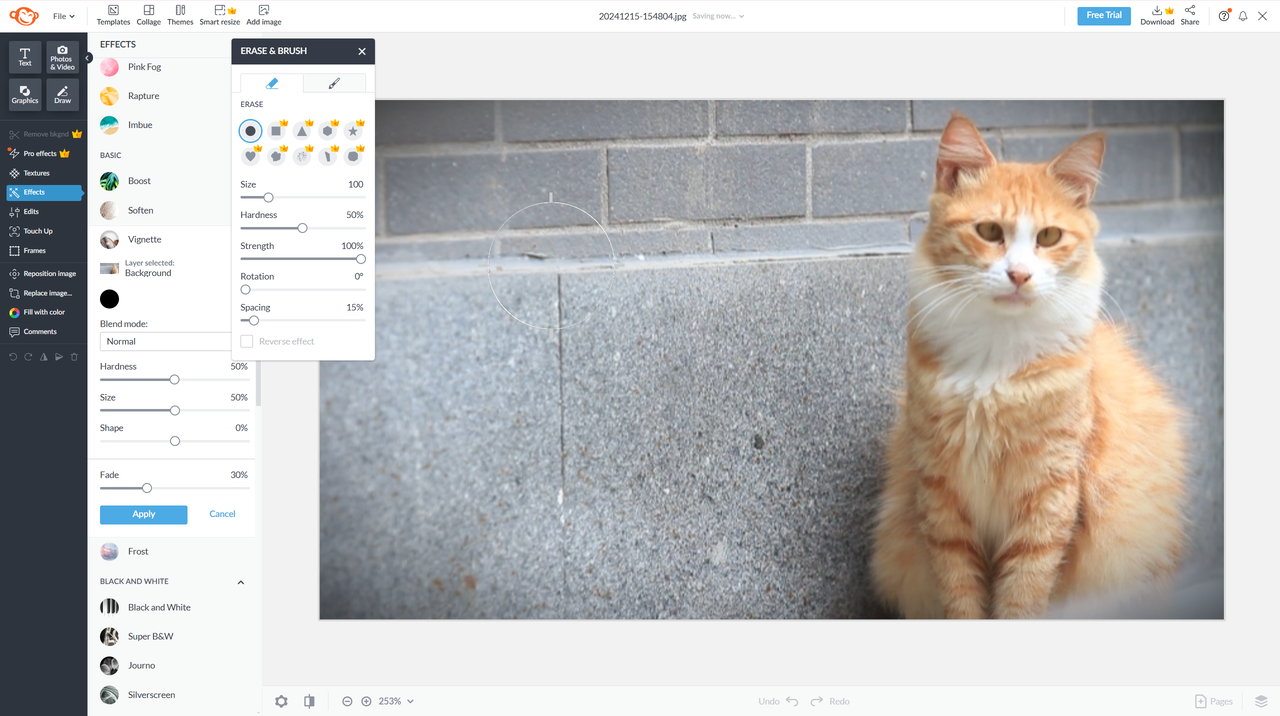The height and width of the screenshot is (716, 1280).
Task: Open Fill with color
Action: [x=38, y=312]
